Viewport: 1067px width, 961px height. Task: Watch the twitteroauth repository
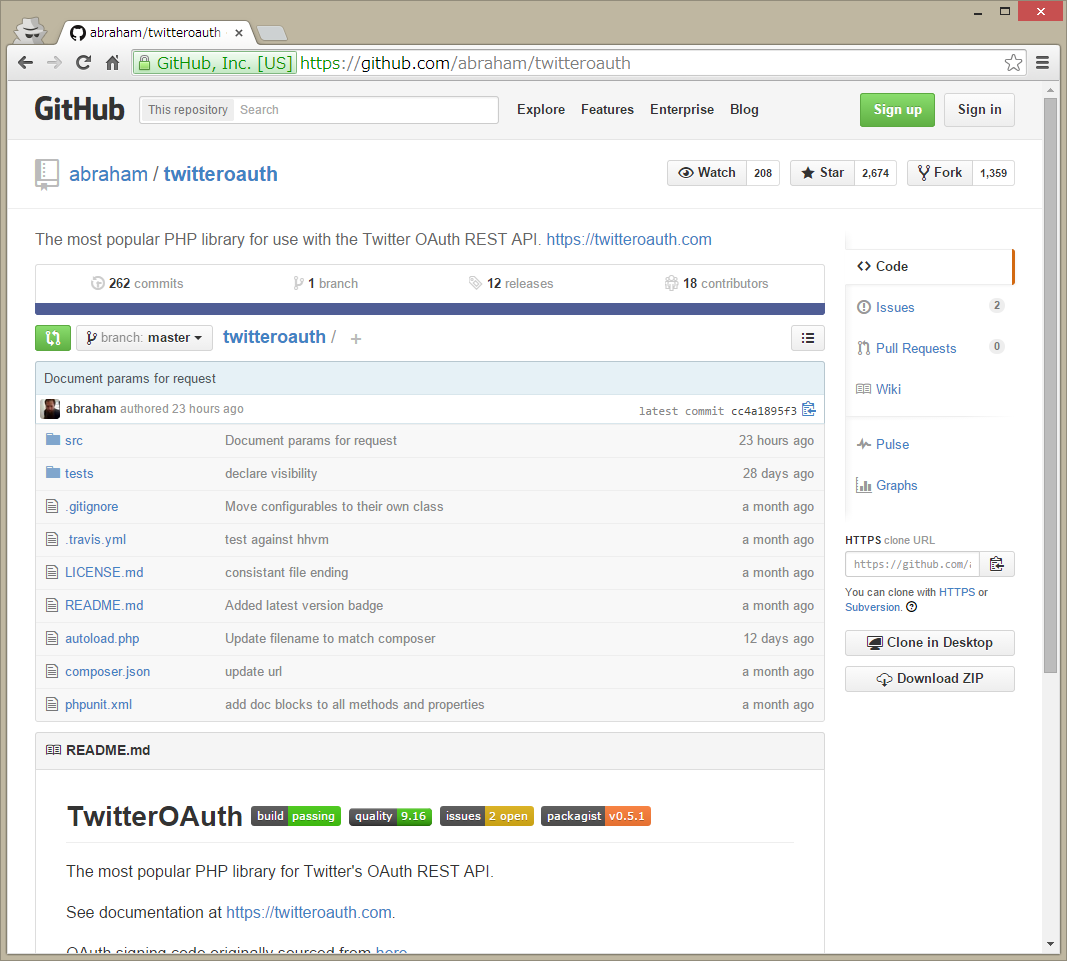click(706, 172)
